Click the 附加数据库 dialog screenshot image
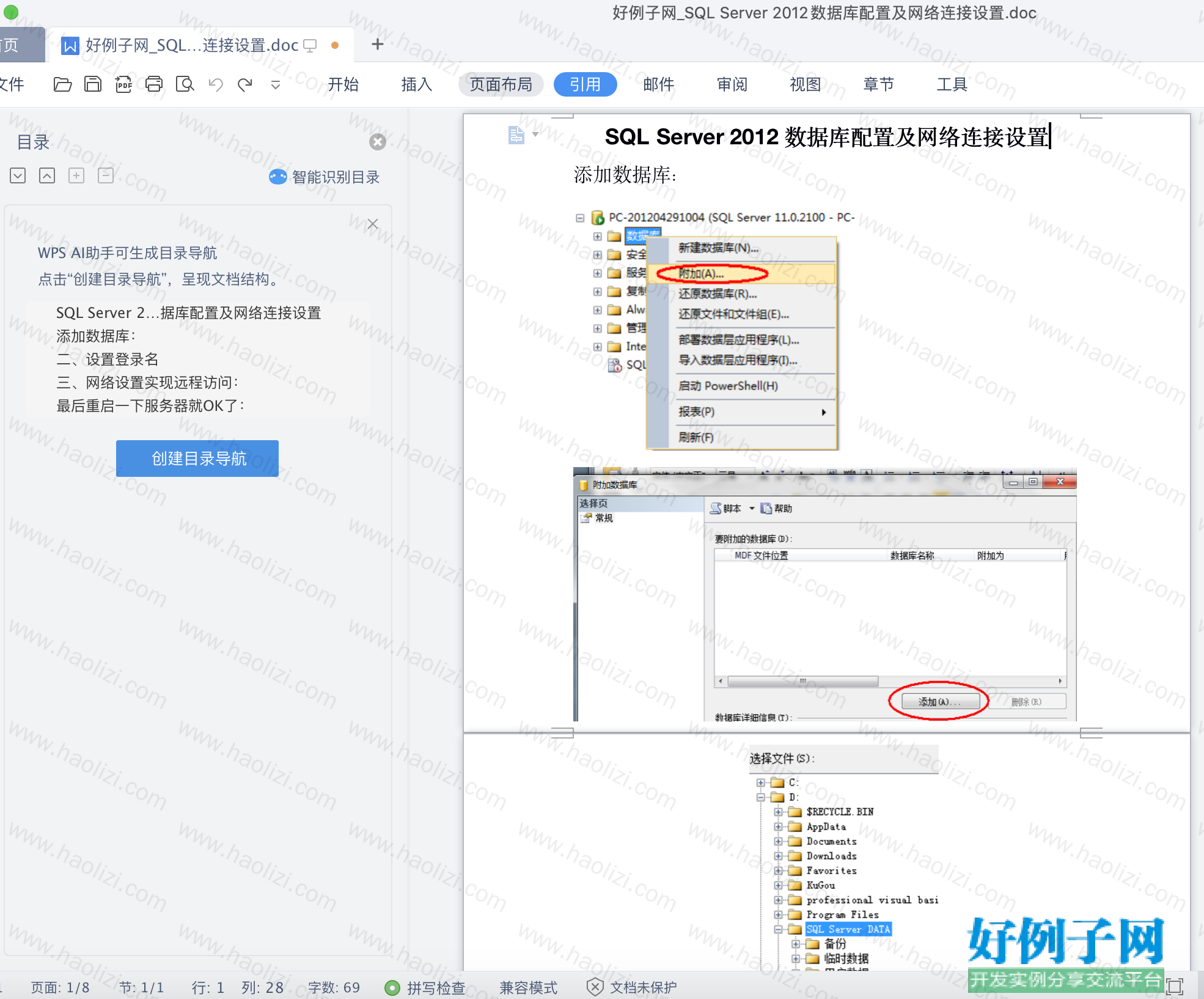 pos(825,594)
